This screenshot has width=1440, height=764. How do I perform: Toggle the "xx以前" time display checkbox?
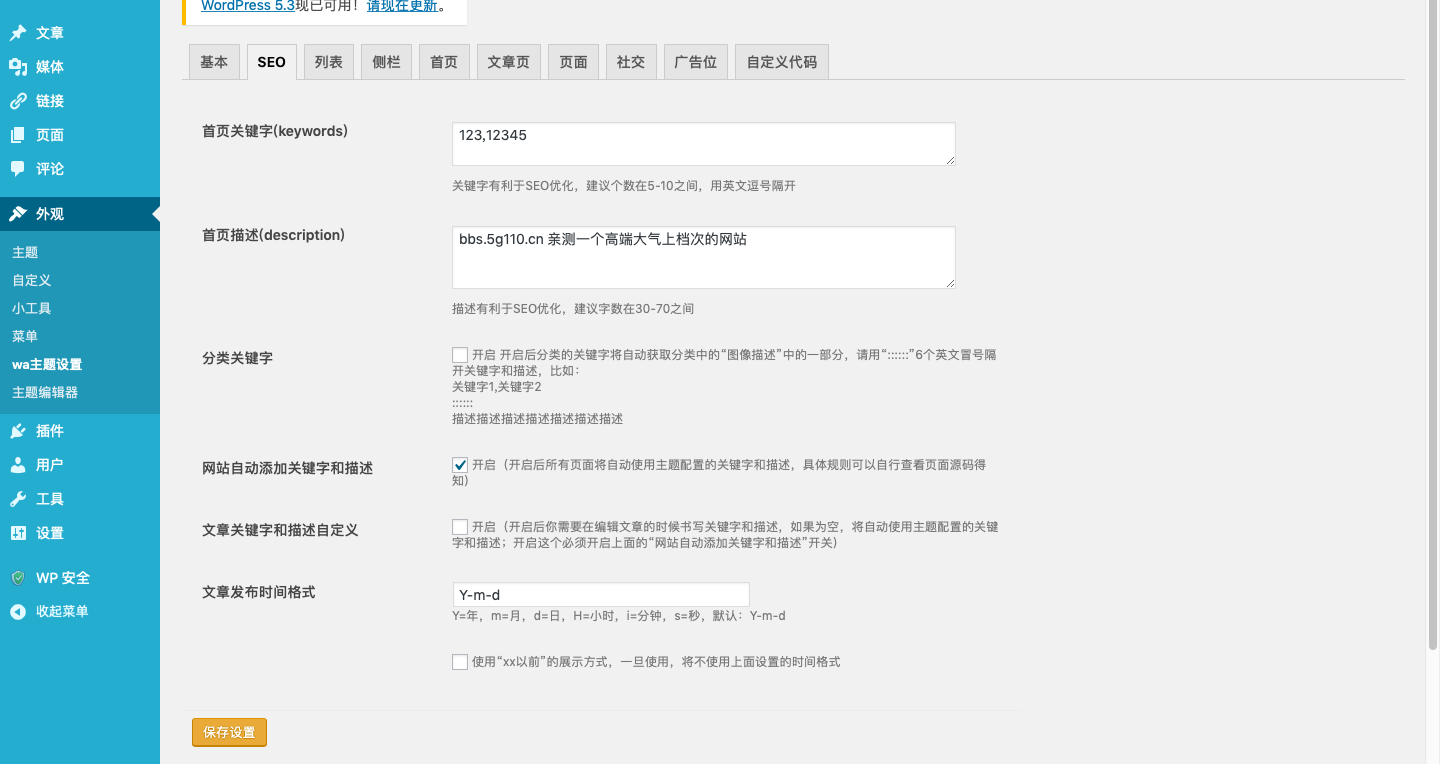(460, 662)
